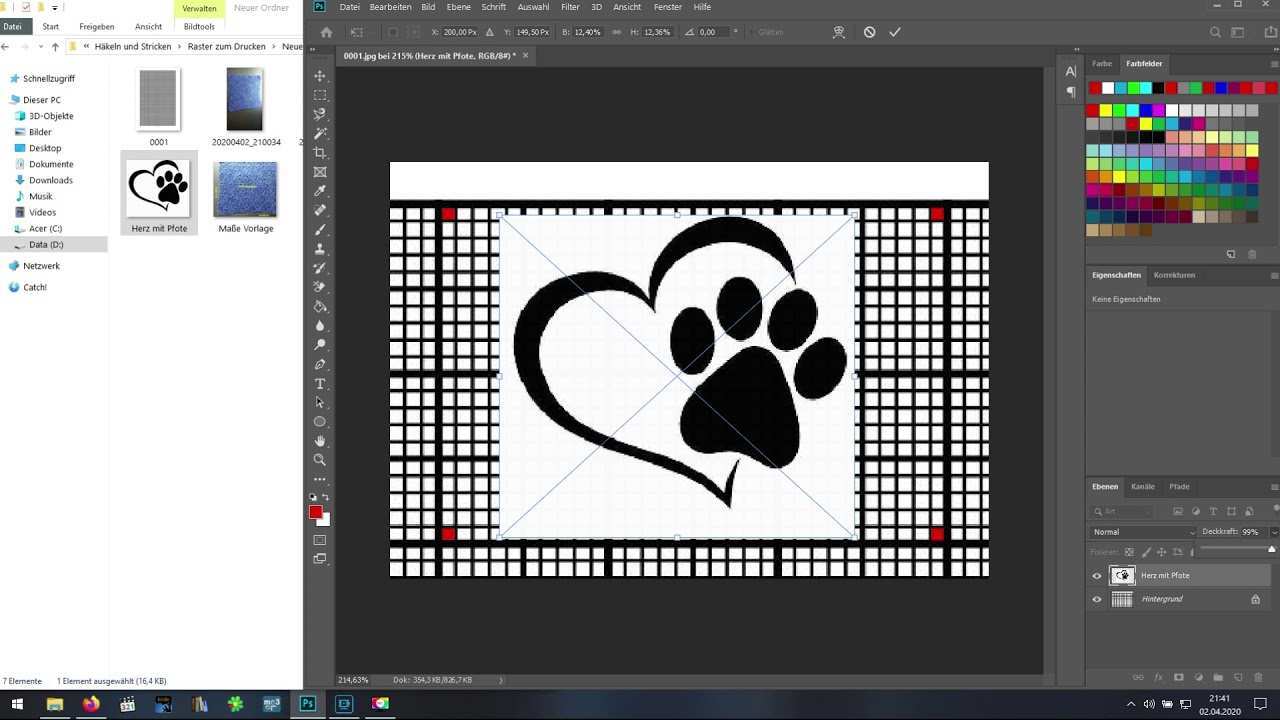Cancel the transform in options bar

pyautogui.click(x=869, y=32)
